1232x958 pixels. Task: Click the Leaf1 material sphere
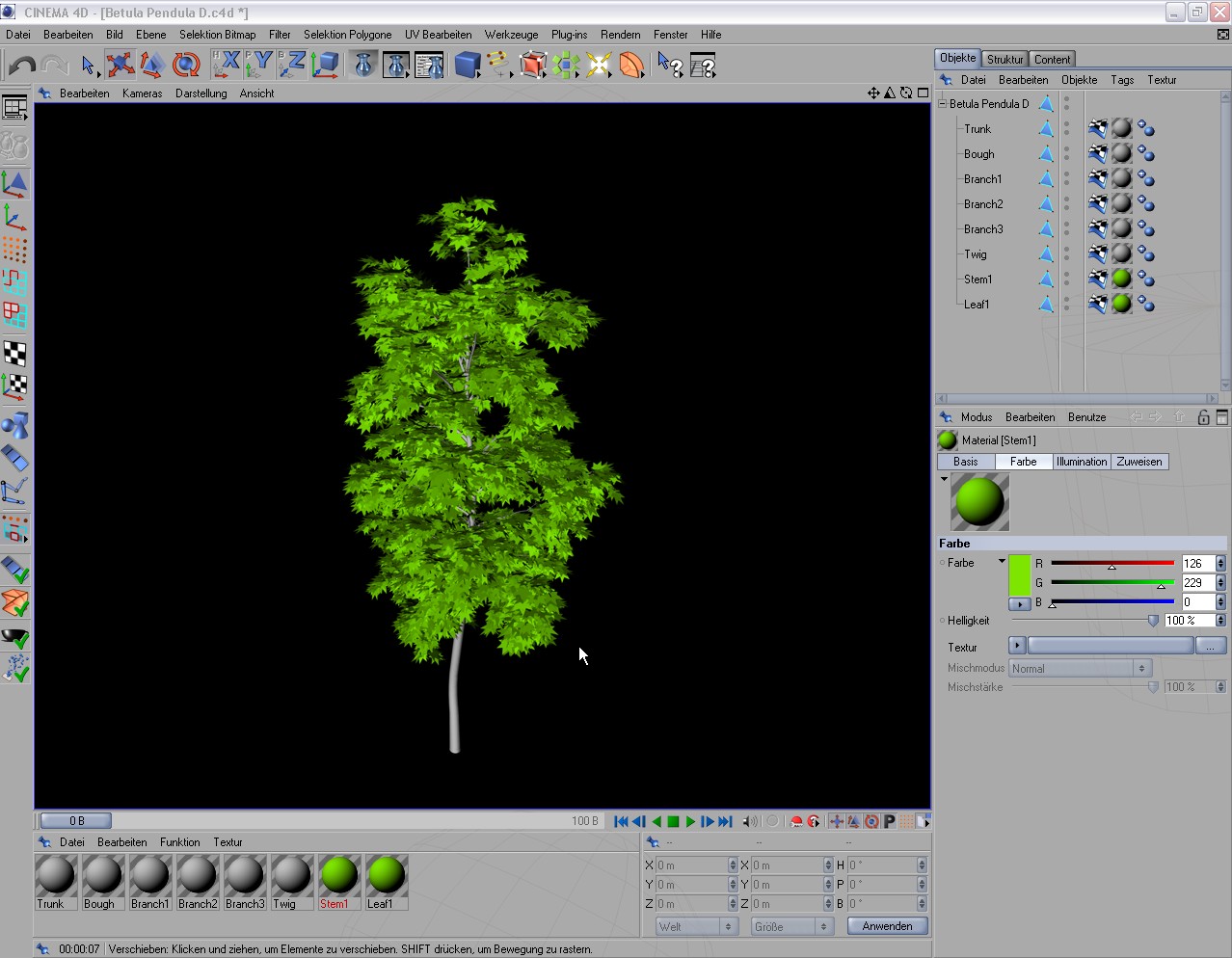387,875
